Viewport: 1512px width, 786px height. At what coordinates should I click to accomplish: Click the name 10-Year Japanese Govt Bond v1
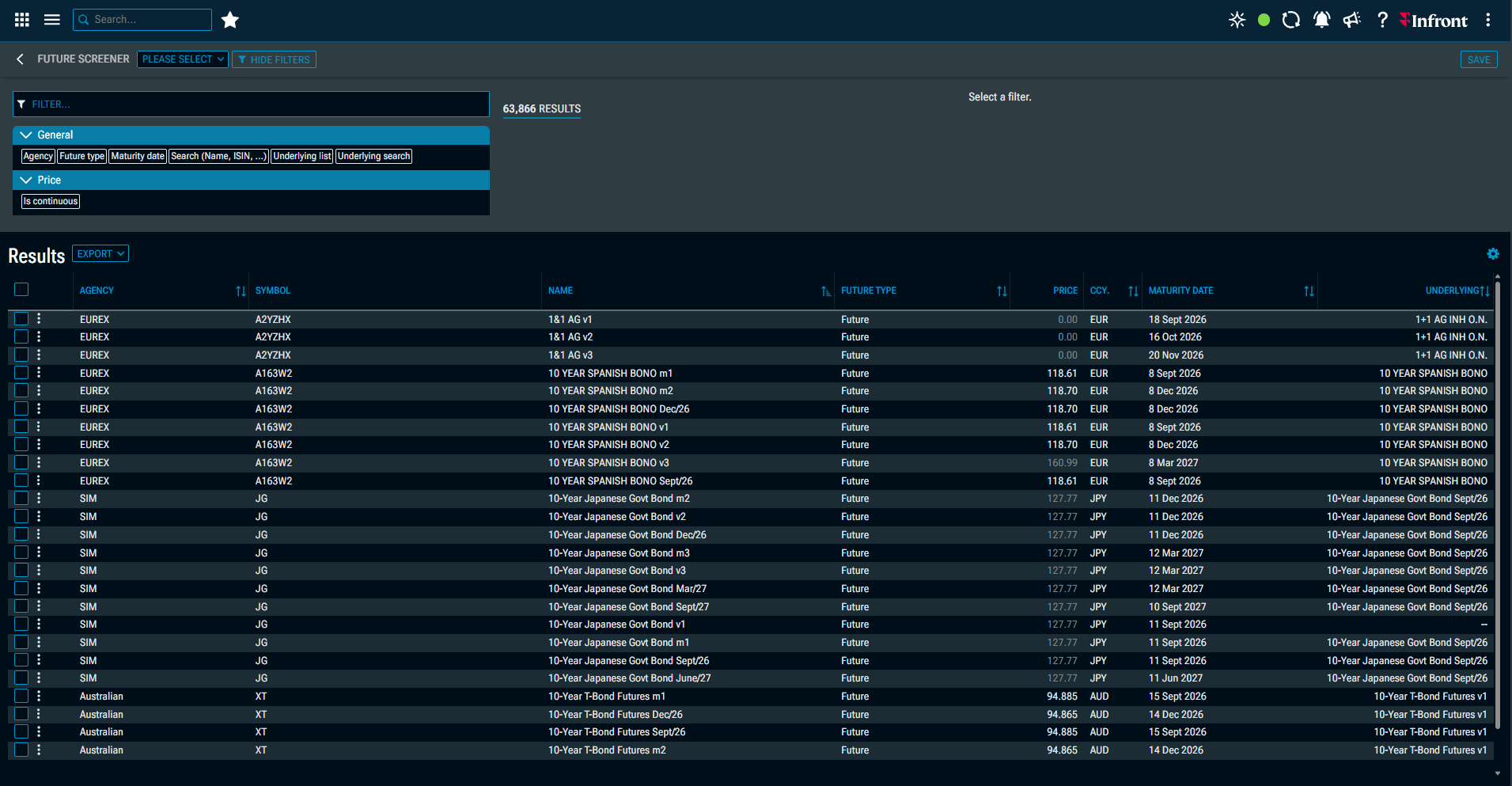coord(616,625)
